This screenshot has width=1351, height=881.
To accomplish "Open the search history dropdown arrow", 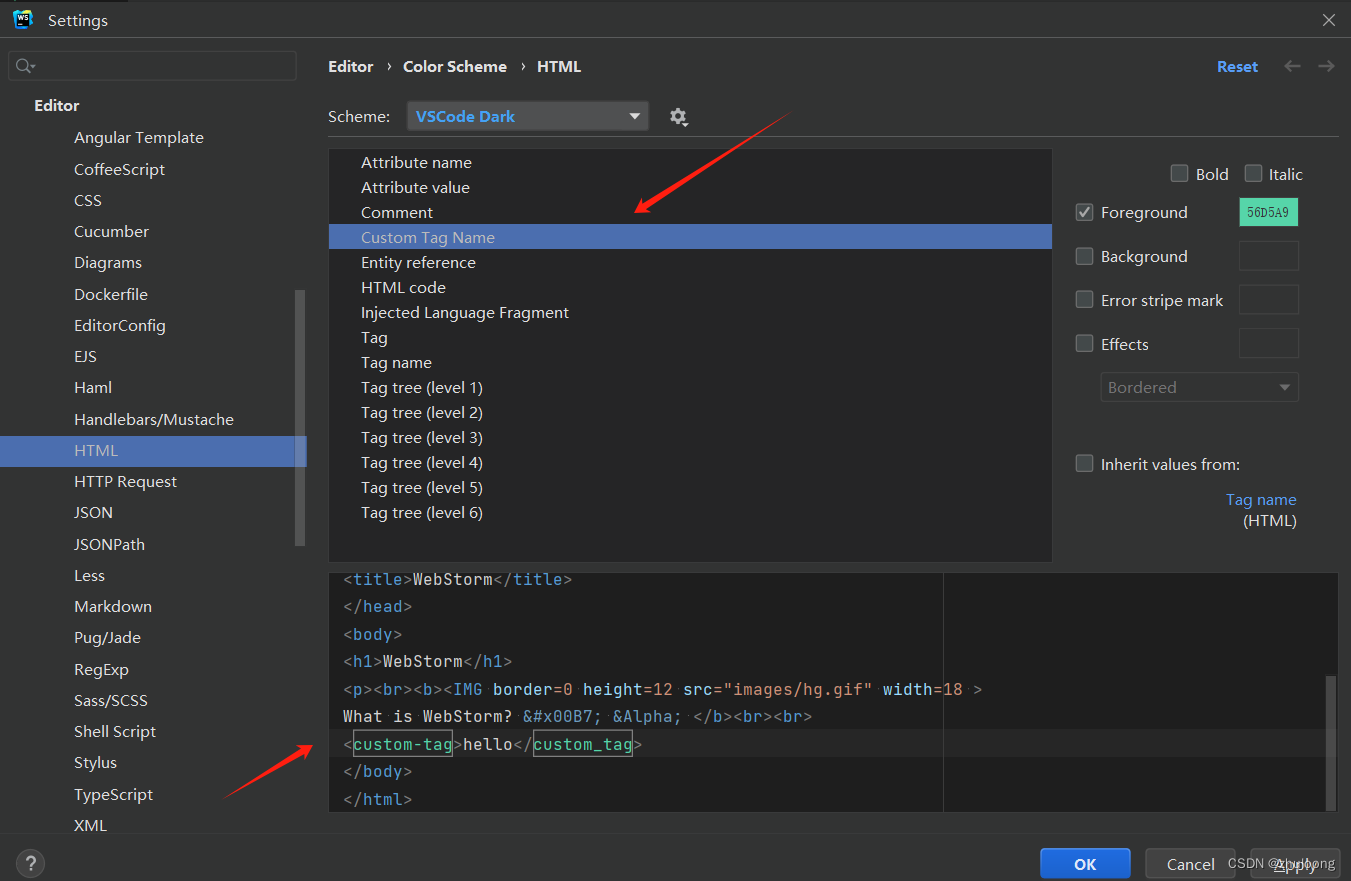I will 33,65.
